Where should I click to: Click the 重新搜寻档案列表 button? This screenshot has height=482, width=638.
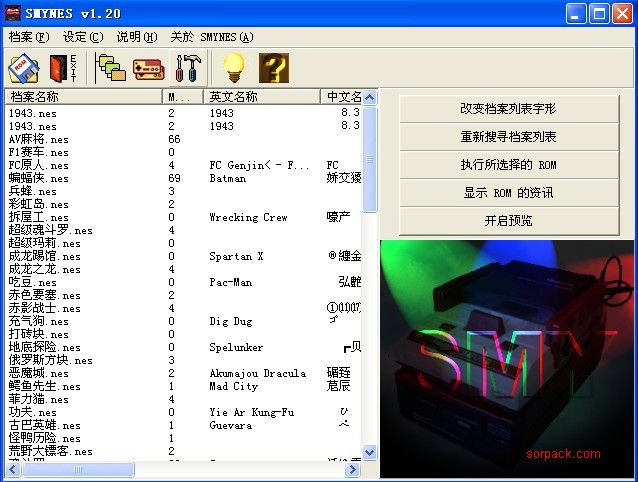[x=508, y=136]
